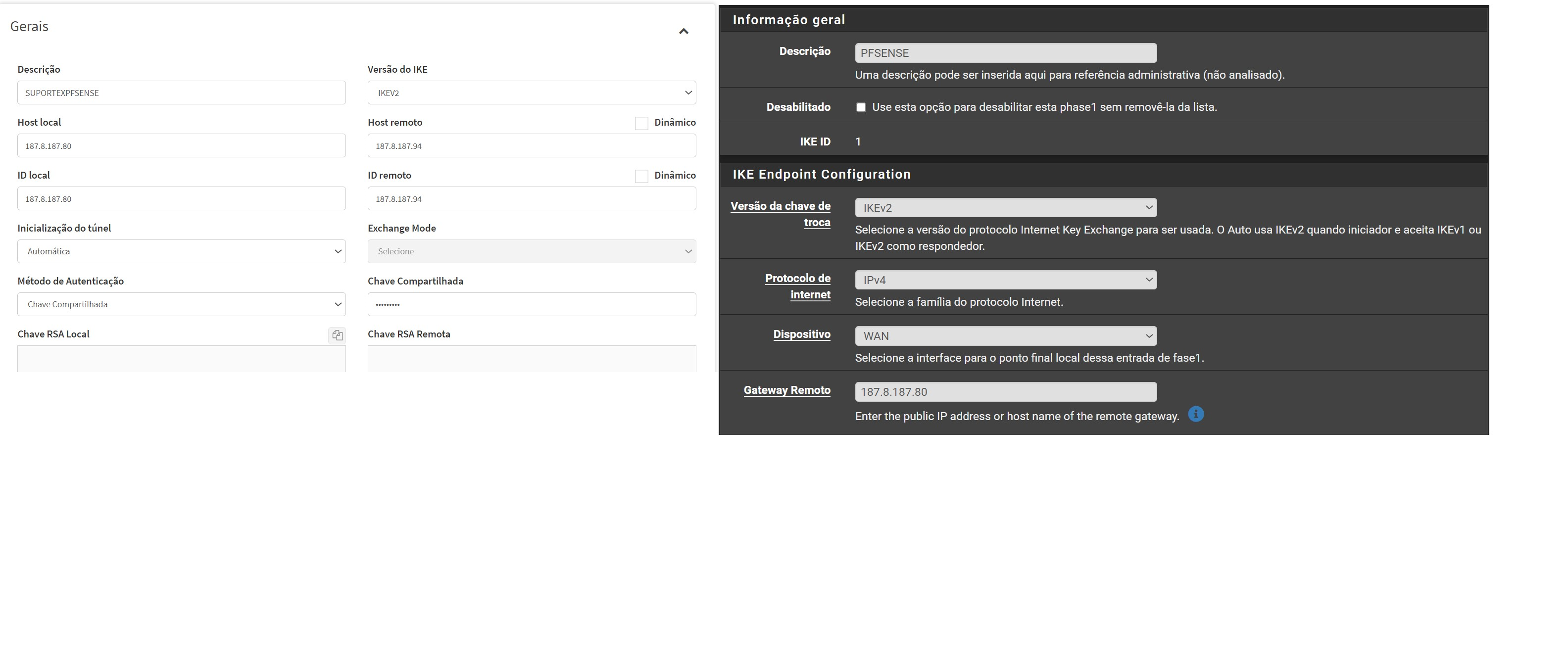Screen dimensions: 1568x663
Task: Click the Desabilitado label
Action: [x=798, y=108]
